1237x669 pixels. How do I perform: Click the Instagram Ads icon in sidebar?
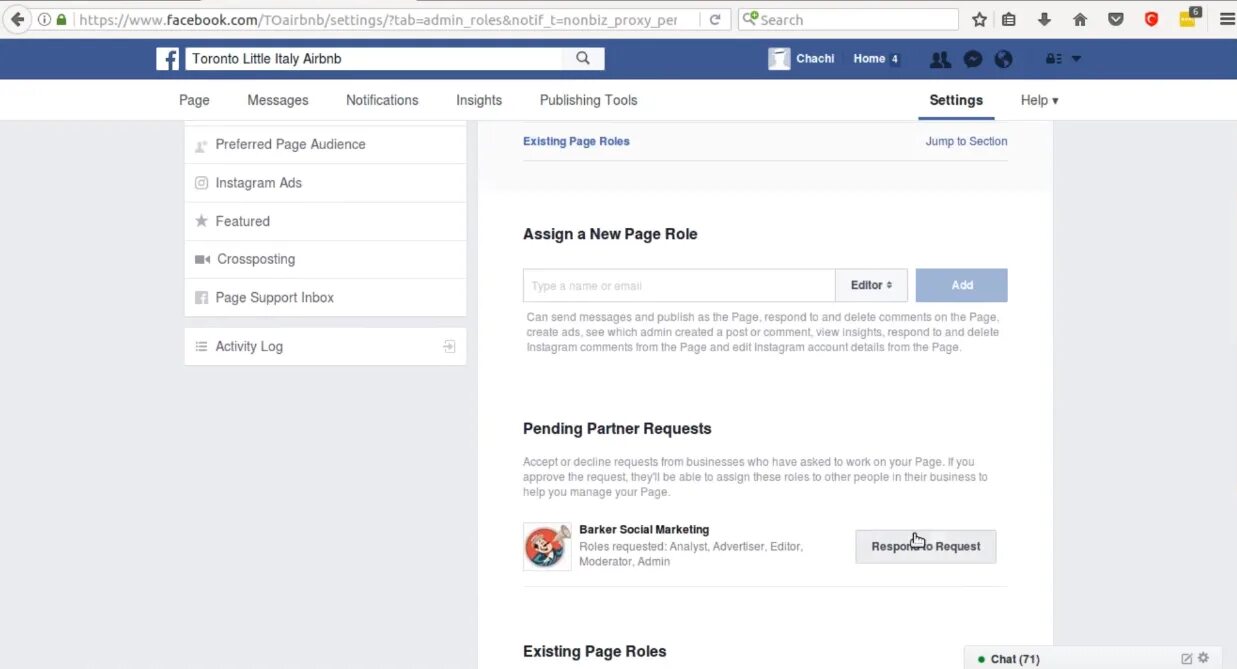pos(201,183)
